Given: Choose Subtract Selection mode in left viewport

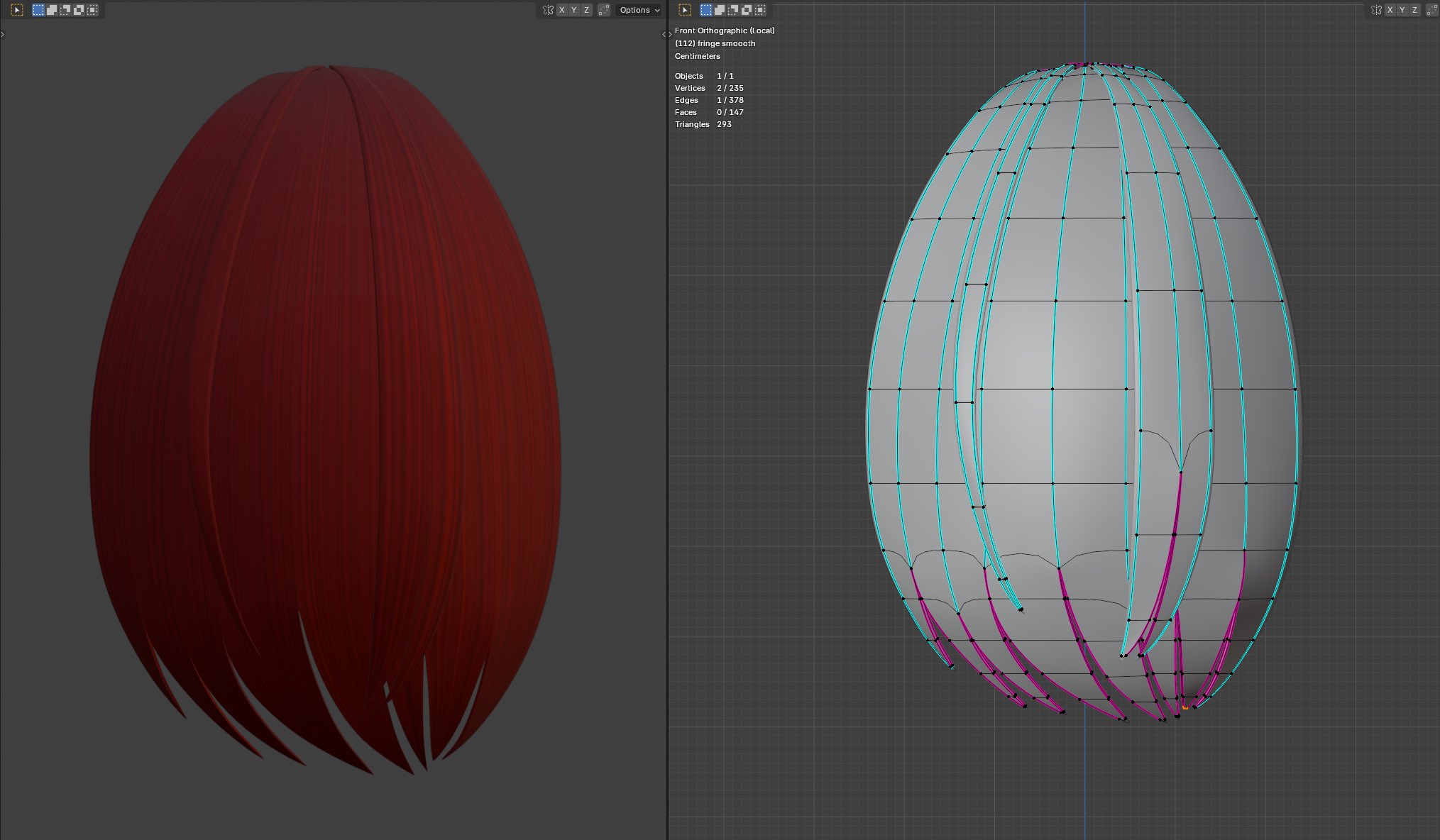Looking at the screenshot, I should [65, 10].
